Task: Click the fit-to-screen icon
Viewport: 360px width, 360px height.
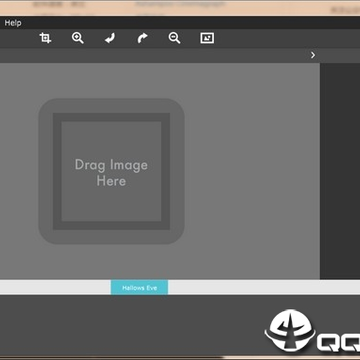Action: (207, 38)
